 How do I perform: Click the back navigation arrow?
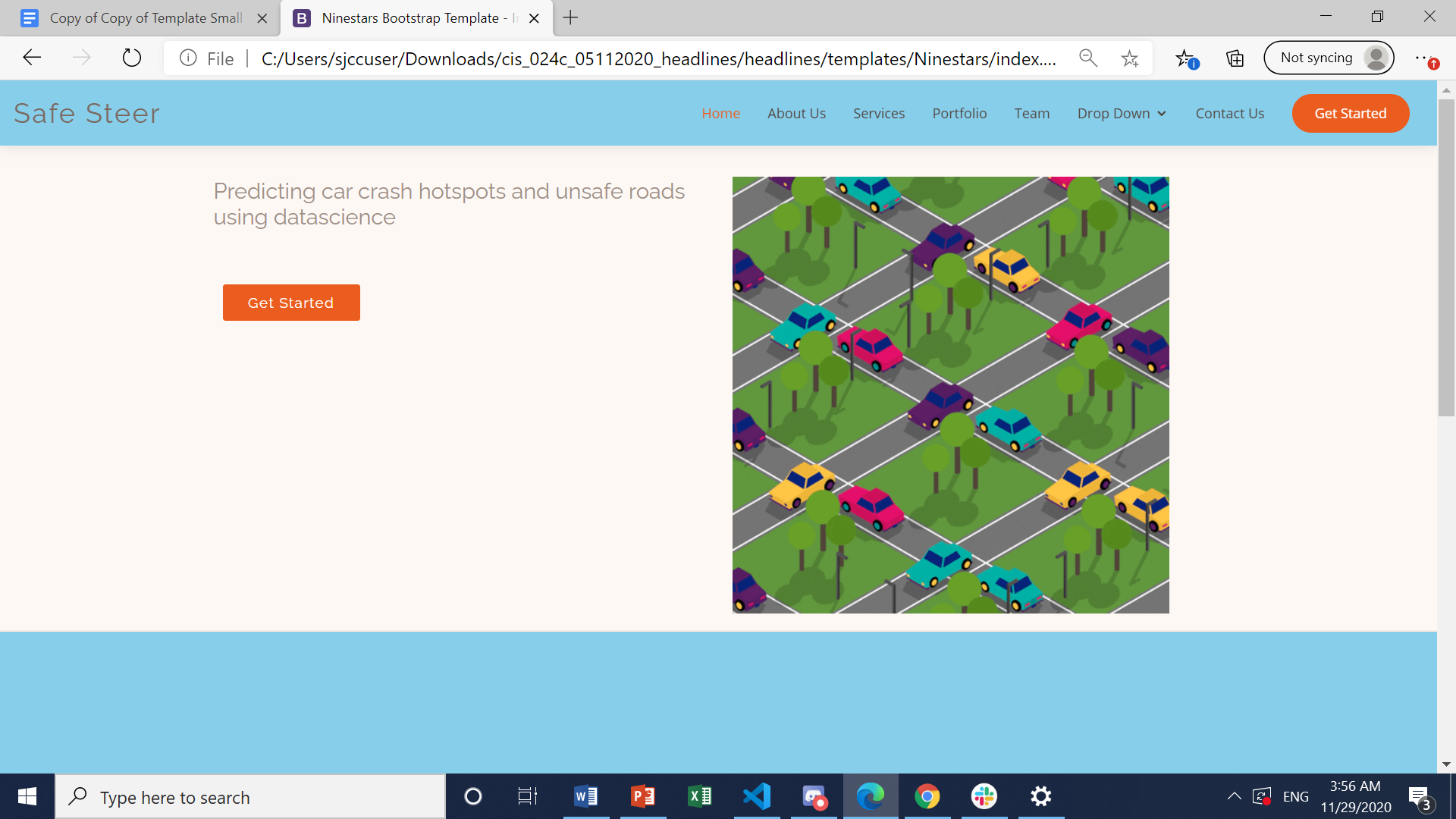[32, 58]
